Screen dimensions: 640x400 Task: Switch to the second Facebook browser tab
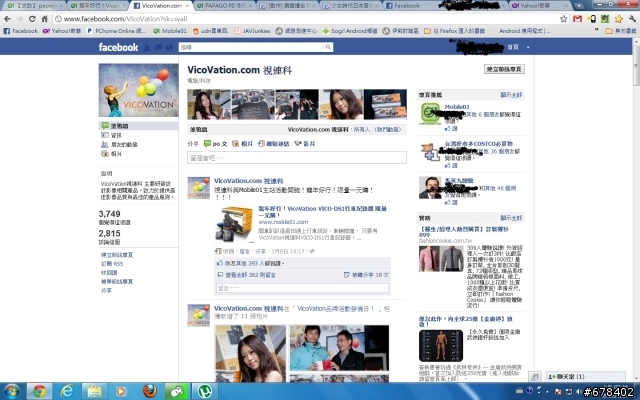[412, 6]
